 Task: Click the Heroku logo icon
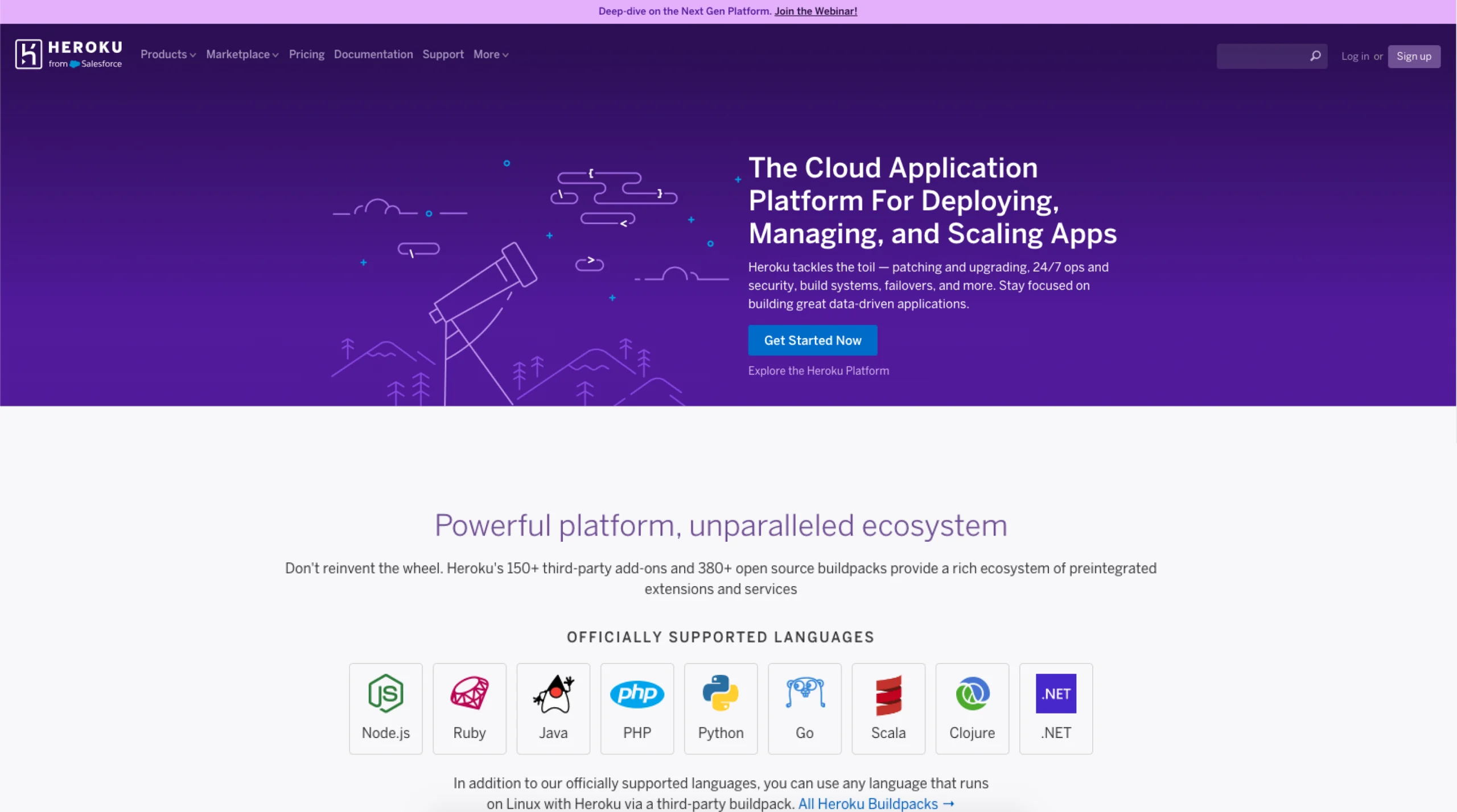pyautogui.click(x=28, y=54)
